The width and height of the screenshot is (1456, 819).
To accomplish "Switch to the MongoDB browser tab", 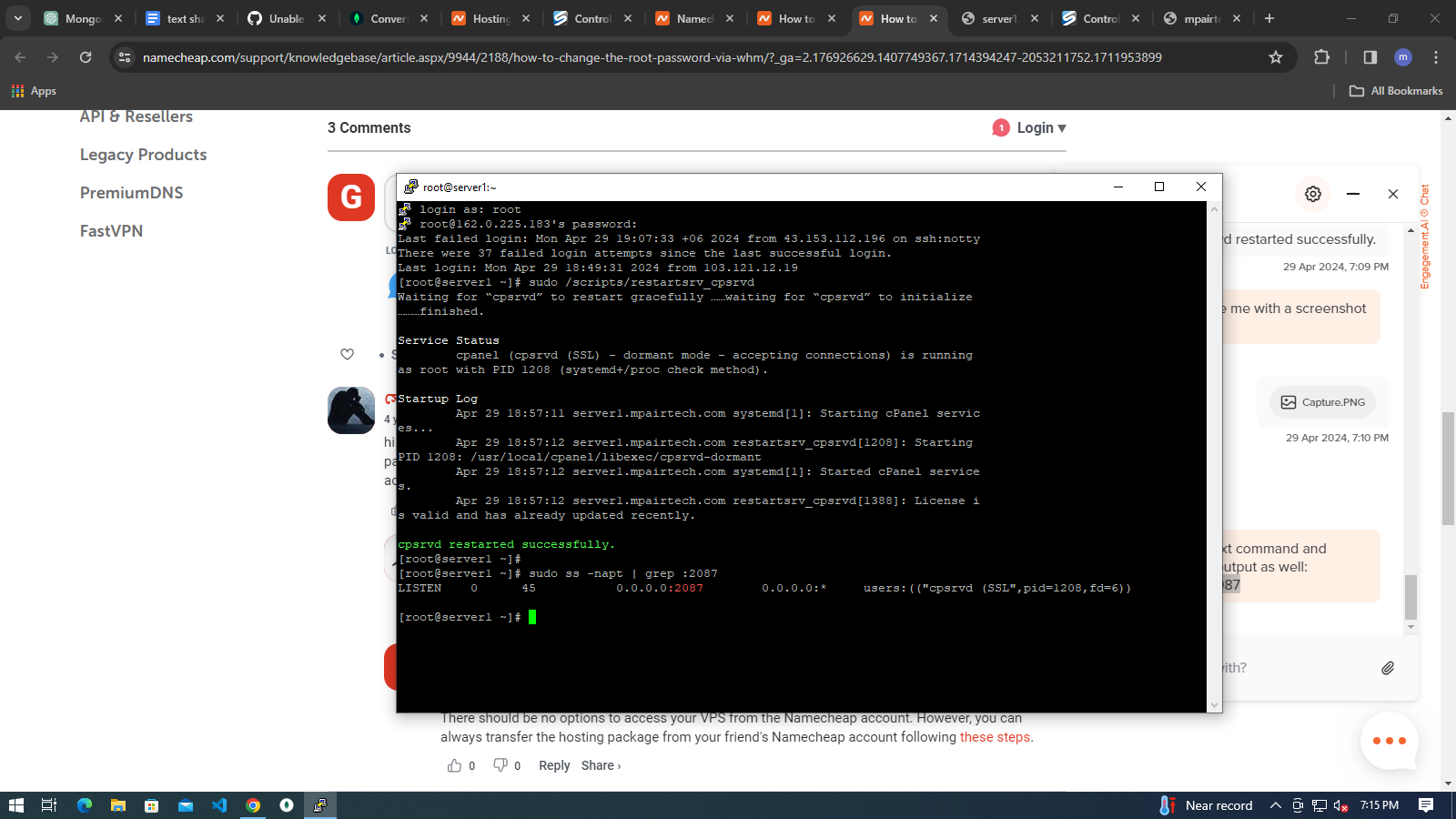I will click(x=82, y=18).
